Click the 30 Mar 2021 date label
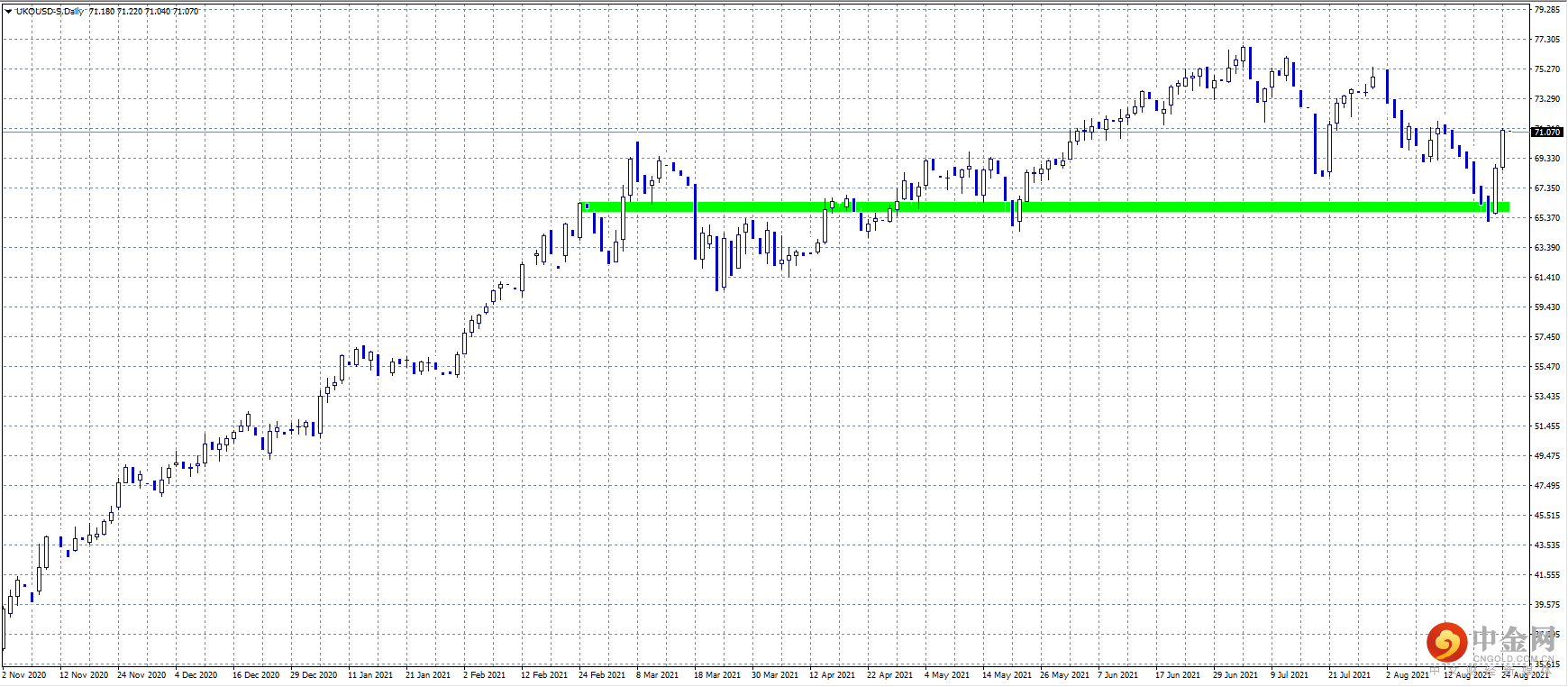 point(775,675)
